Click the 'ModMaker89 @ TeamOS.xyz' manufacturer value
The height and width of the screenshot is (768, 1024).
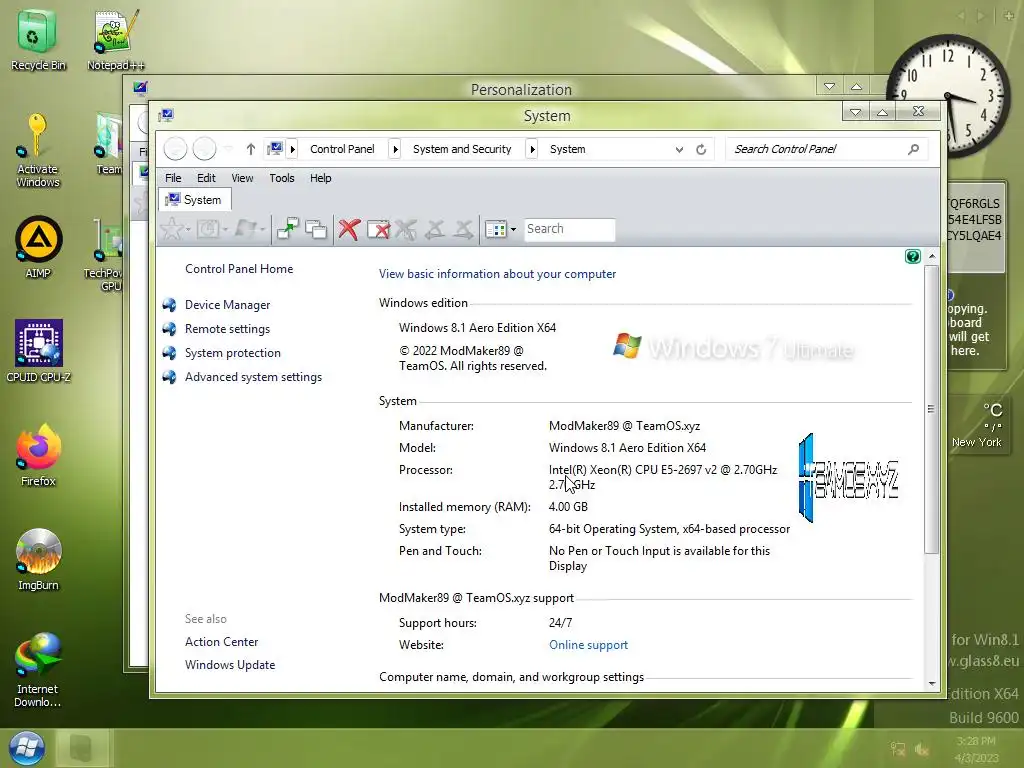(x=624, y=426)
